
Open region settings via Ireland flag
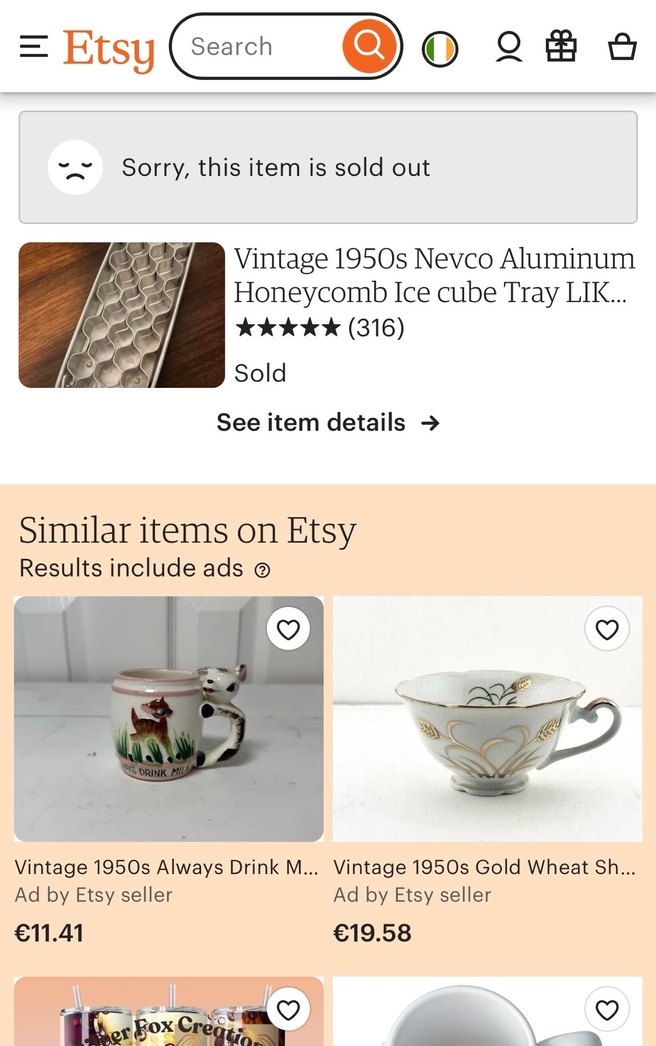(x=440, y=48)
